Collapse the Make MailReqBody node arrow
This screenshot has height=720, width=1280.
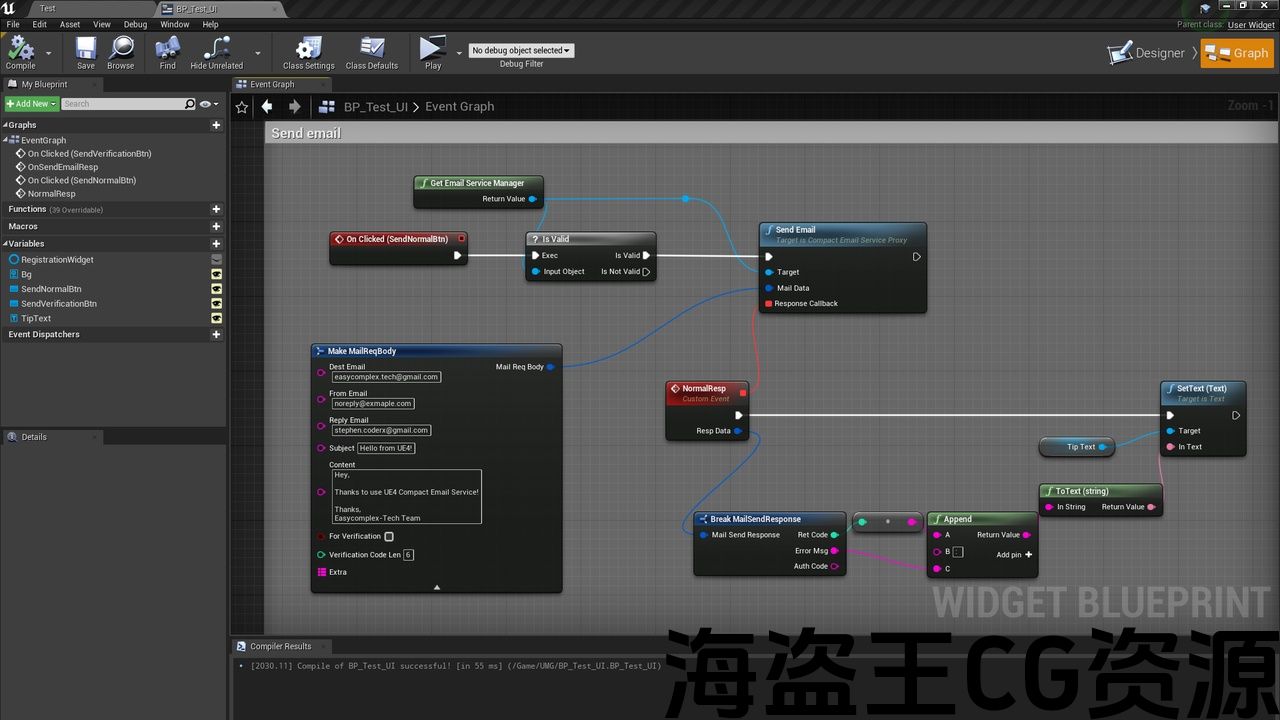(437, 587)
